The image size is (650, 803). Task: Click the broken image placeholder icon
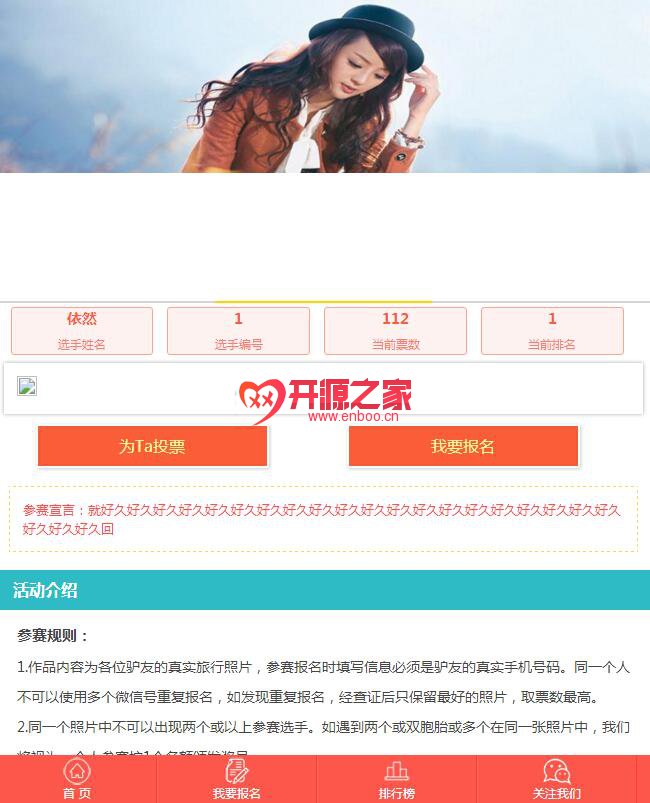[27, 386]
